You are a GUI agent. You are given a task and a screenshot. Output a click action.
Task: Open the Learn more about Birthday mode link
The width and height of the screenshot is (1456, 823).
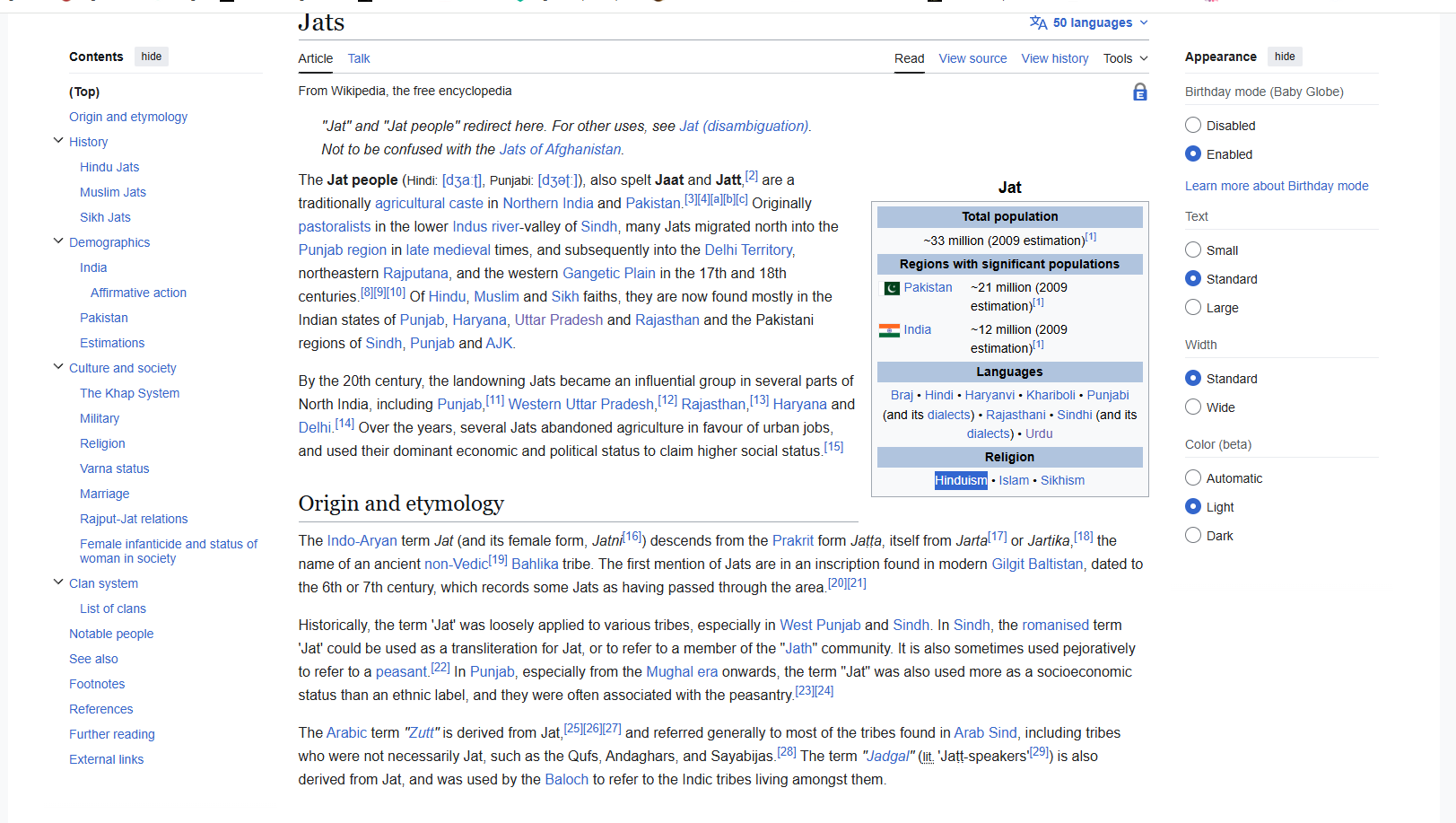click(x=1277, y=186)
